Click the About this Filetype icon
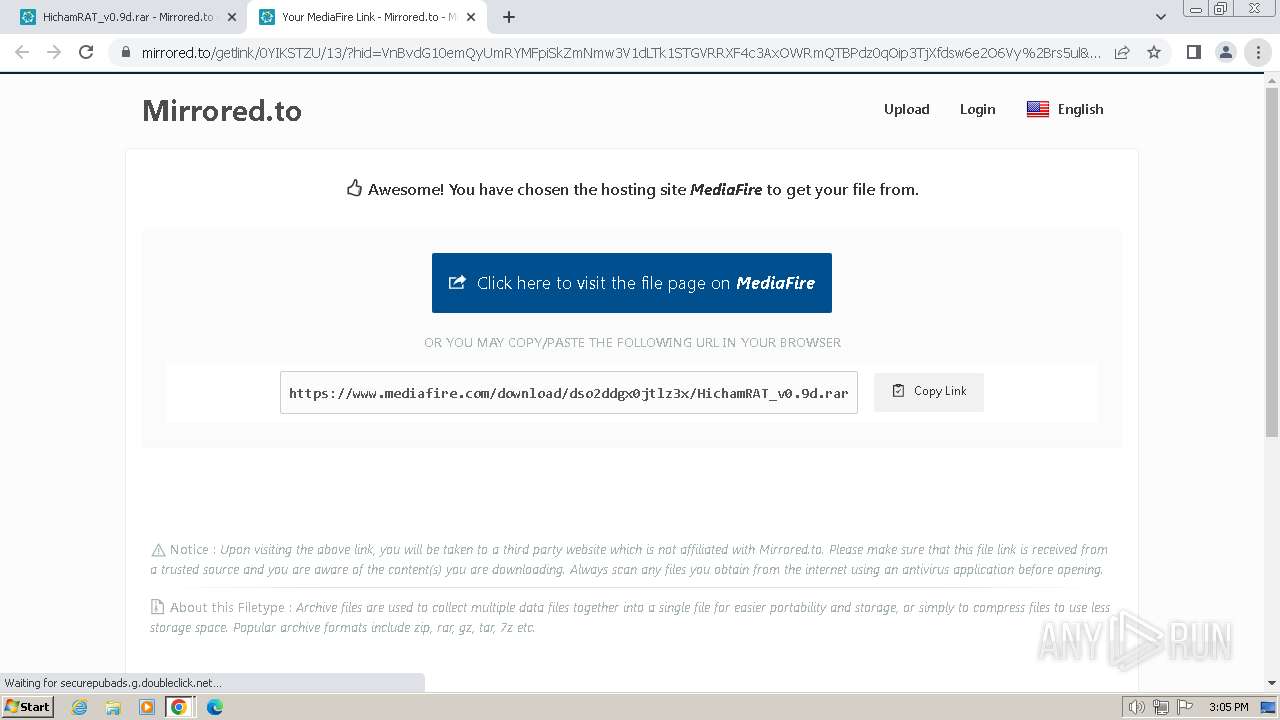Image resolution: width=1280 pixels, height=720 pixels. [x=157, y=607]
